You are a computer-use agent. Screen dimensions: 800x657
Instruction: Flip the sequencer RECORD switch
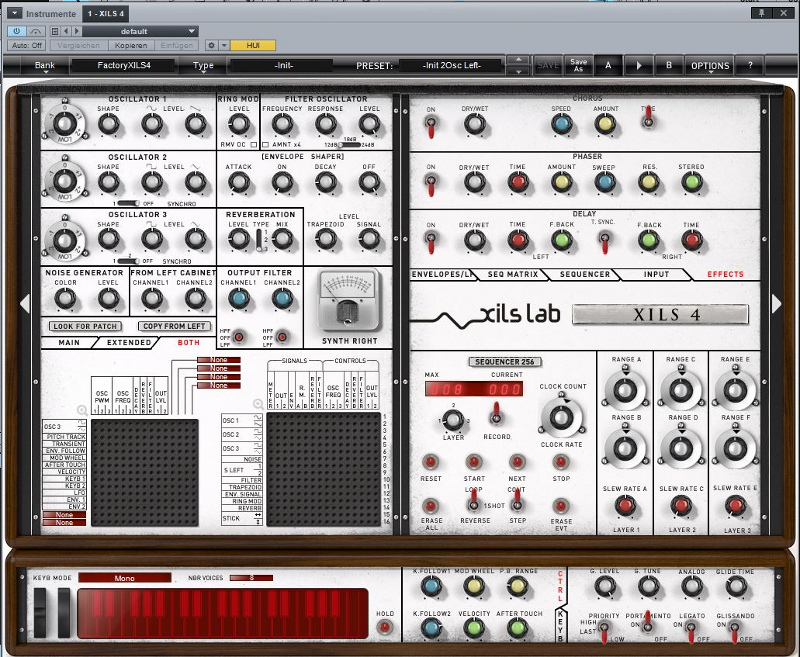tap(495, 414)
